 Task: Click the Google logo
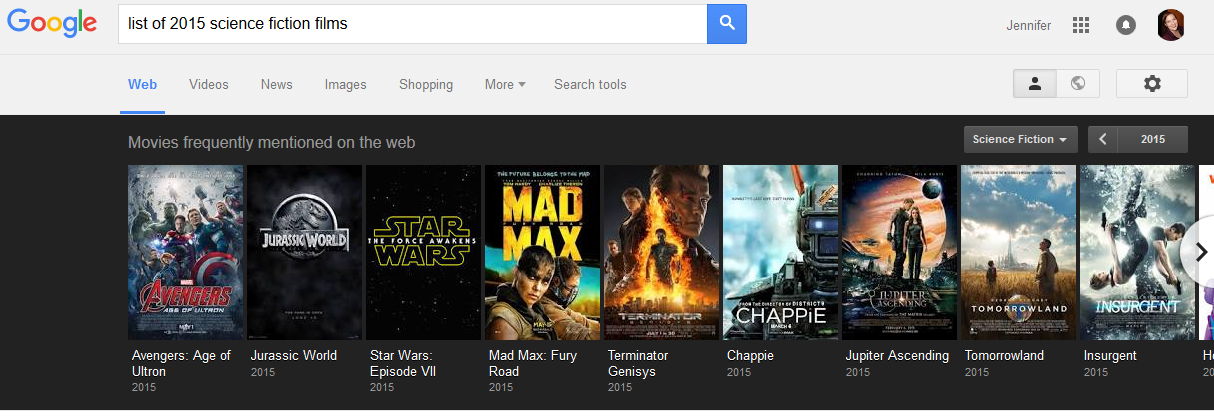point(52,24)
